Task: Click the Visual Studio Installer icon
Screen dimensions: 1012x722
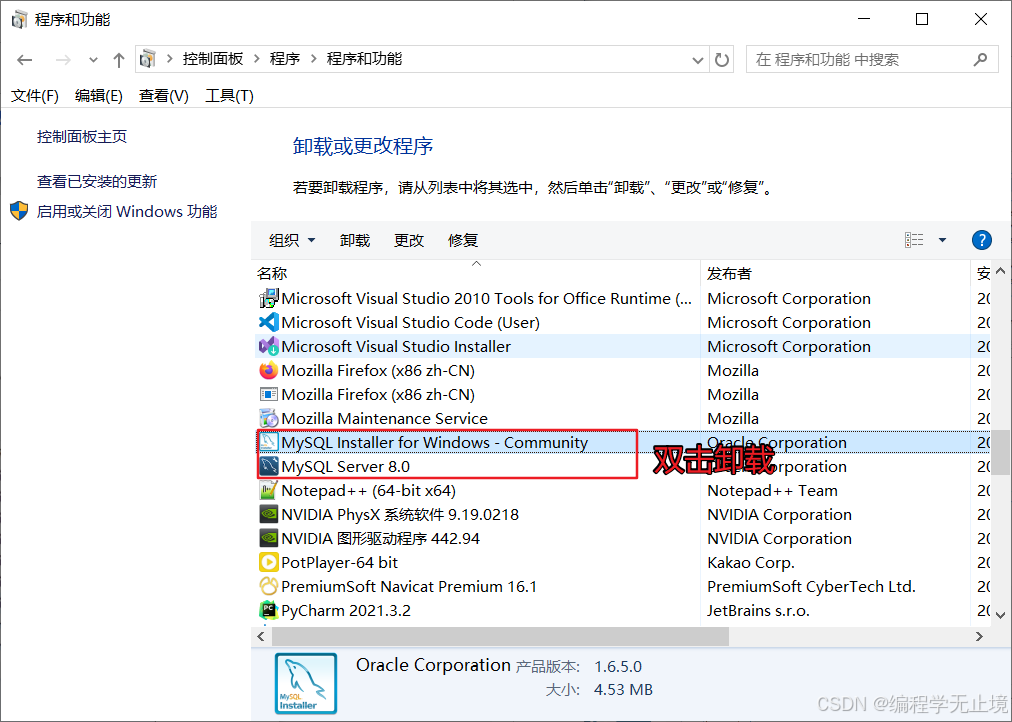Action: [268, 346]
